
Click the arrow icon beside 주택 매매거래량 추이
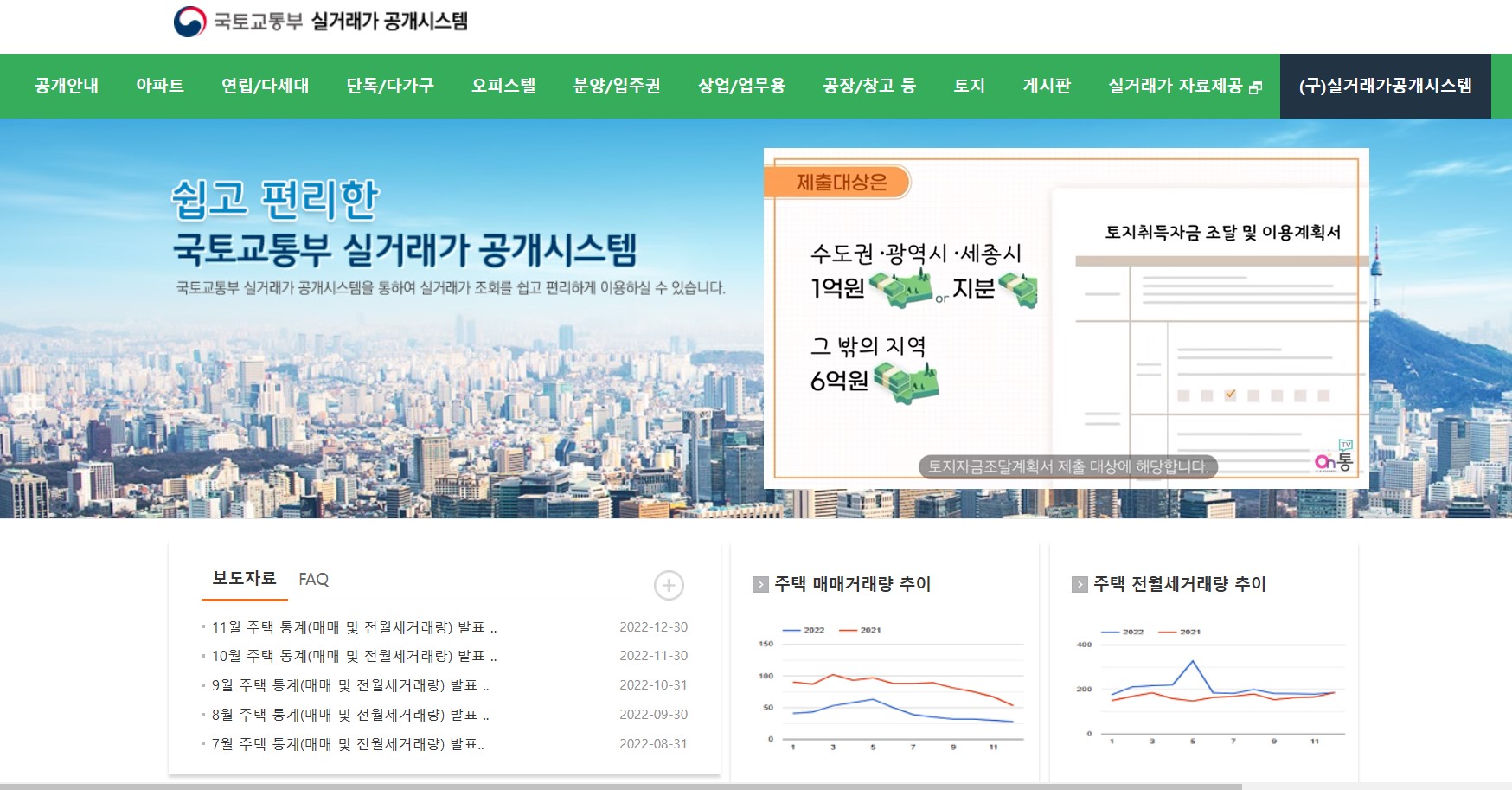[x=762, y=584]
